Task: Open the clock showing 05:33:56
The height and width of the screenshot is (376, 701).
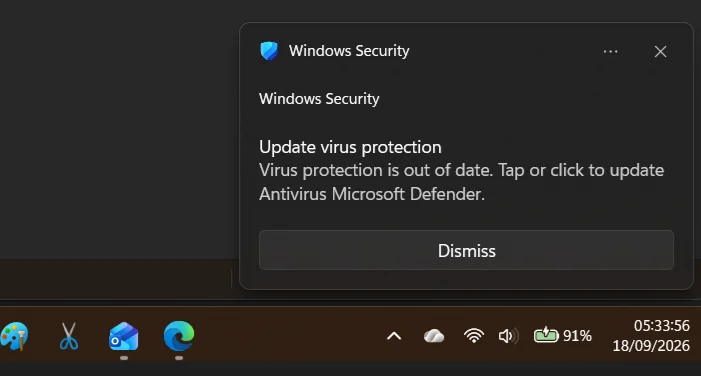Action: pos(662,326)
